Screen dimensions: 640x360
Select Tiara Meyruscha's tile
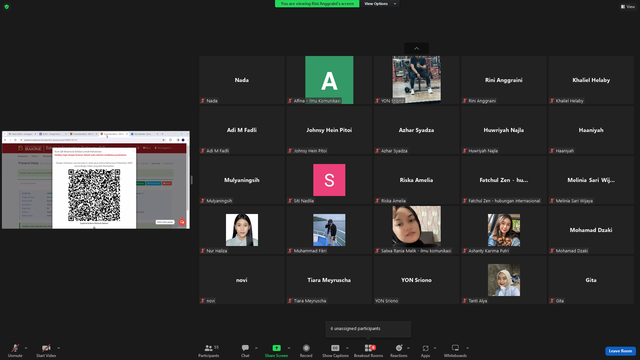pos(329,280)
